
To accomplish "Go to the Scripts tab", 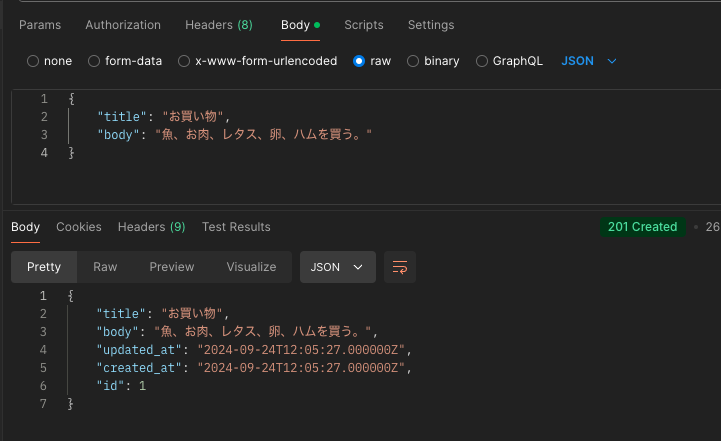I will pos(364,25).
